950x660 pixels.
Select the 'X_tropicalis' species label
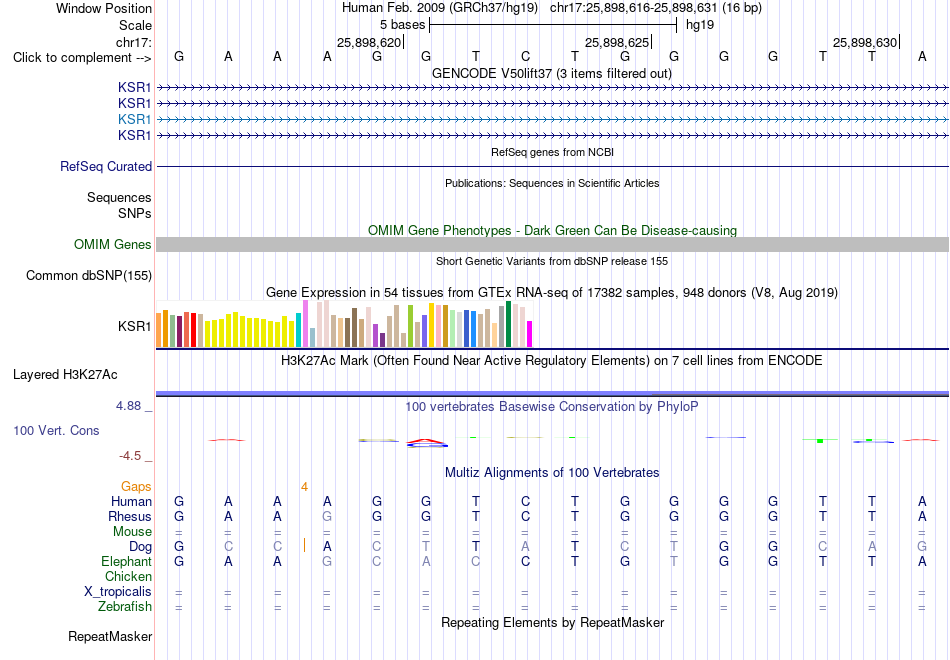pos(118,592)
